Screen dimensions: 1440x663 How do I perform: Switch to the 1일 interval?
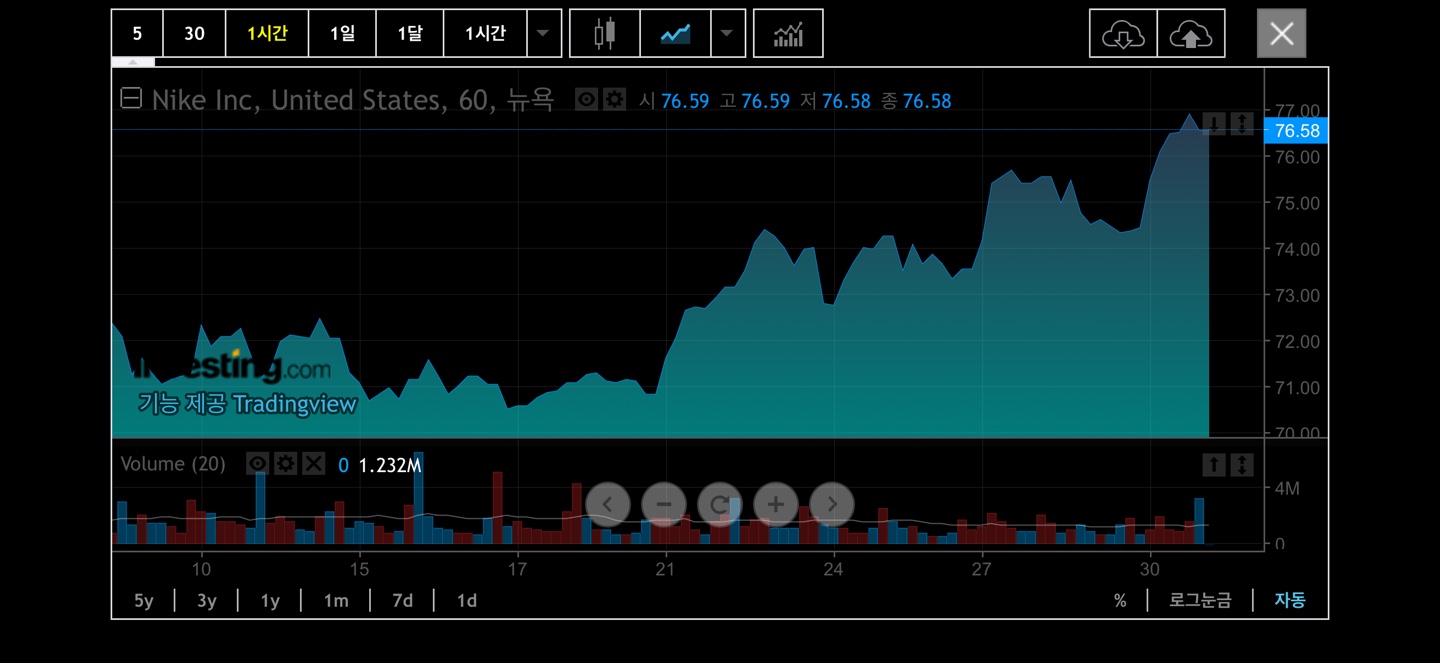tap(342, 33)
